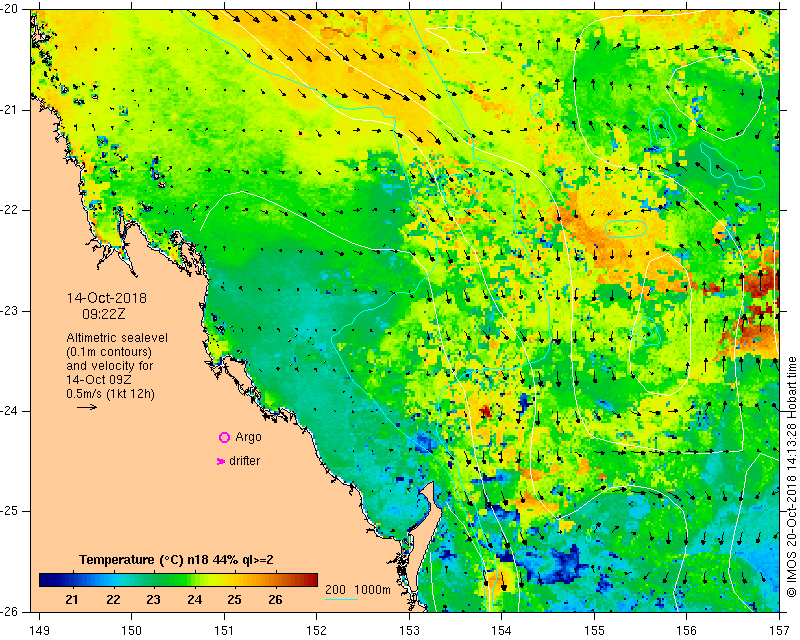The height and width of the screenshot is (640, 800).
Task: Click the '151' longitude axis label
Action: pyautogui.click(x=224, y=631)
